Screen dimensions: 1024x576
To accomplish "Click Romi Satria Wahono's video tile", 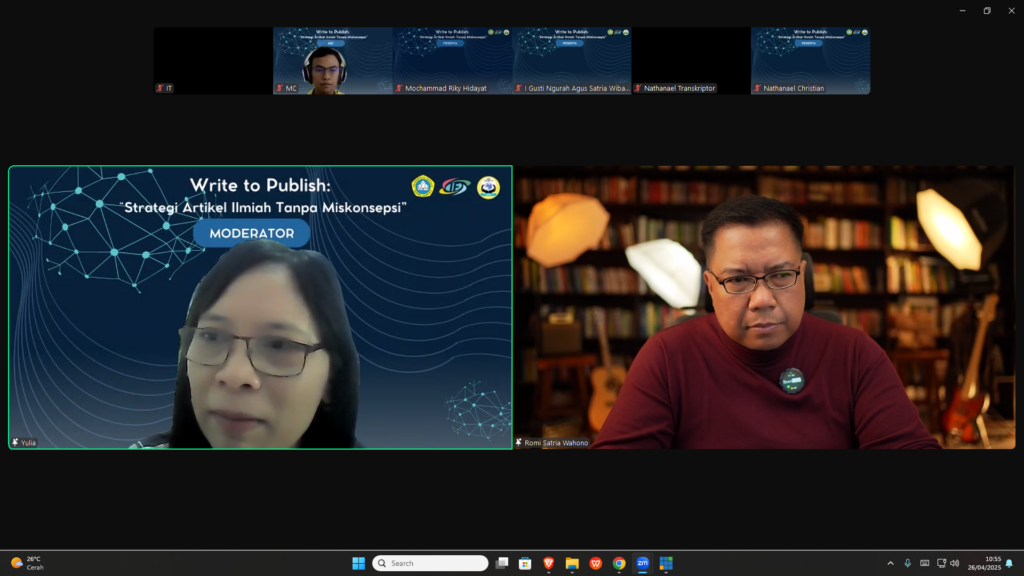I will click(x=765, y=307).
